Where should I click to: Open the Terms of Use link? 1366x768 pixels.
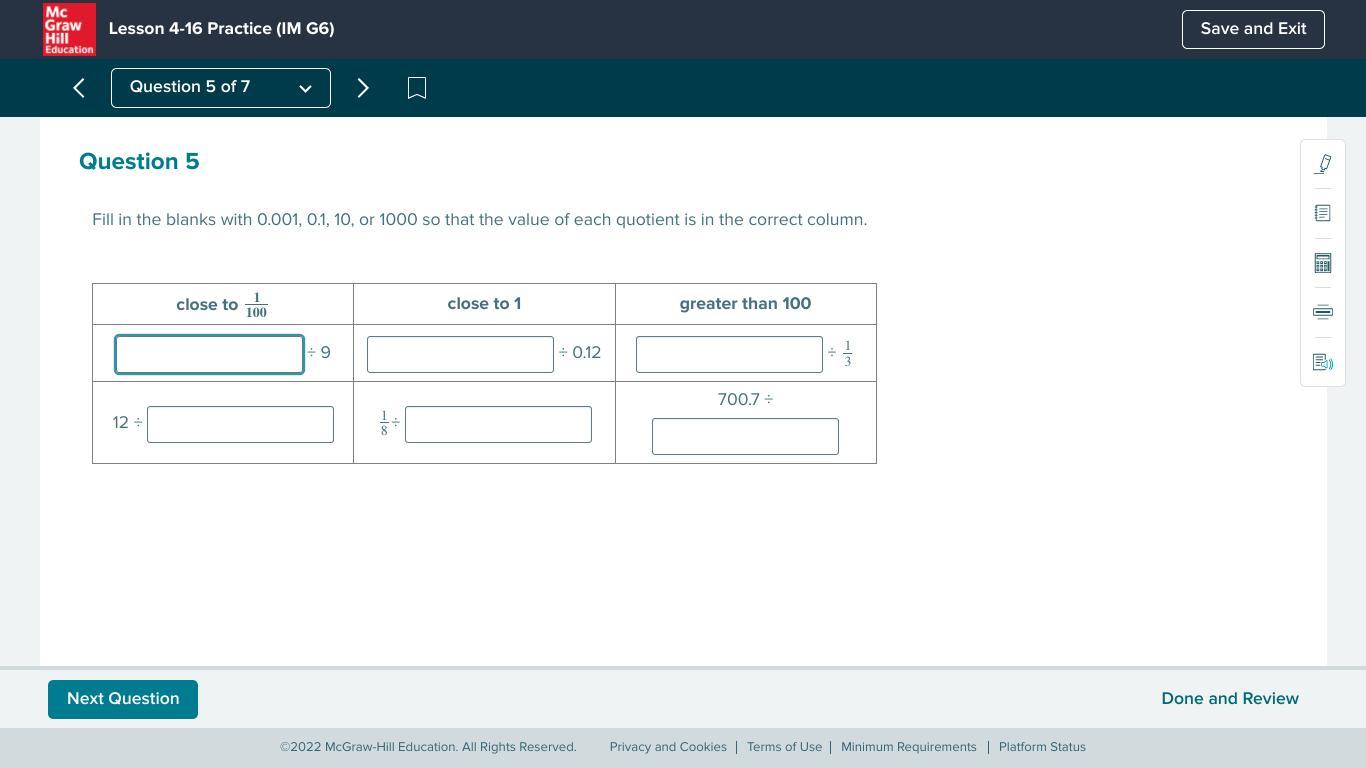784,747
